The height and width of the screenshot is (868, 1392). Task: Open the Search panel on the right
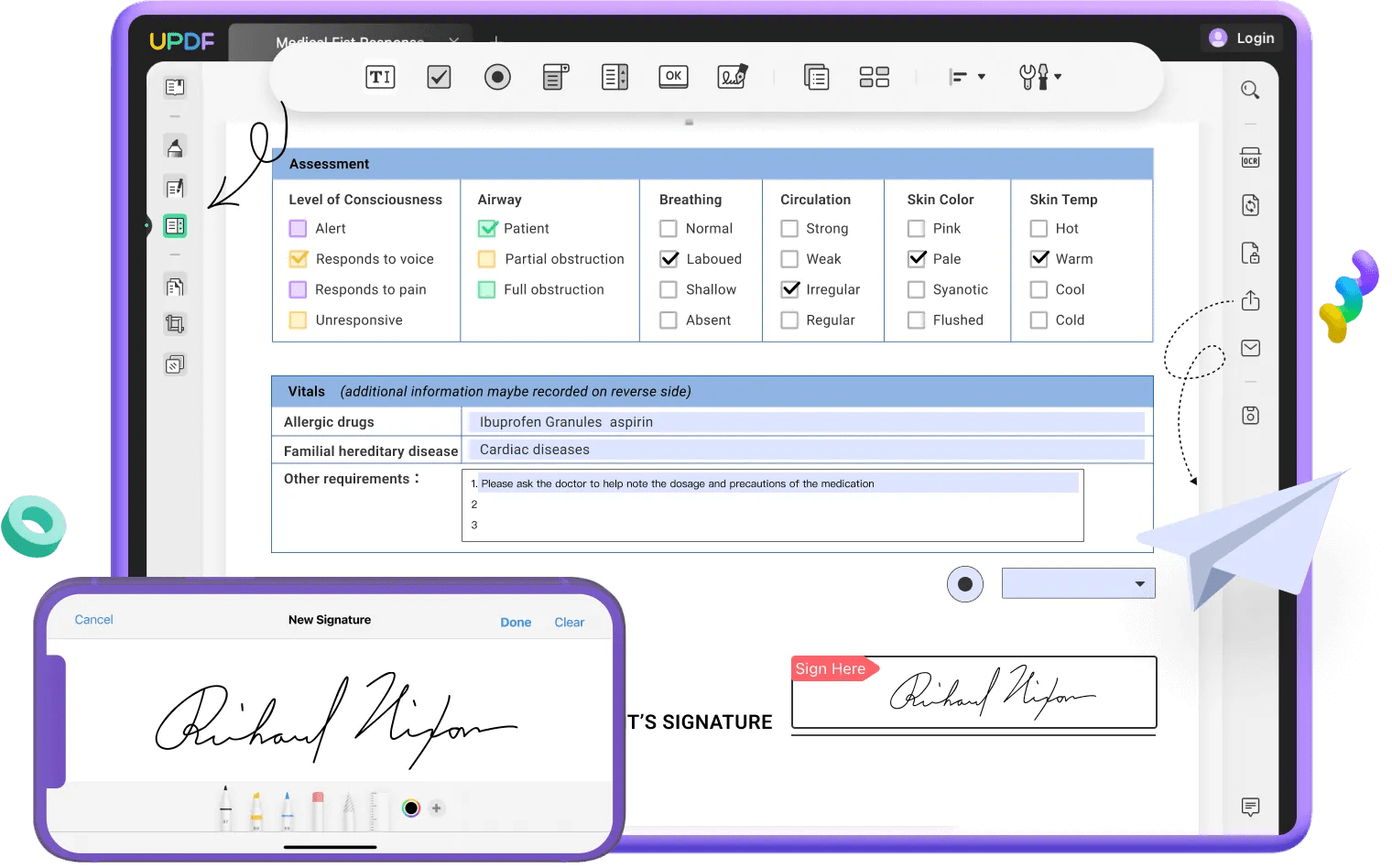pos(1250,90)
